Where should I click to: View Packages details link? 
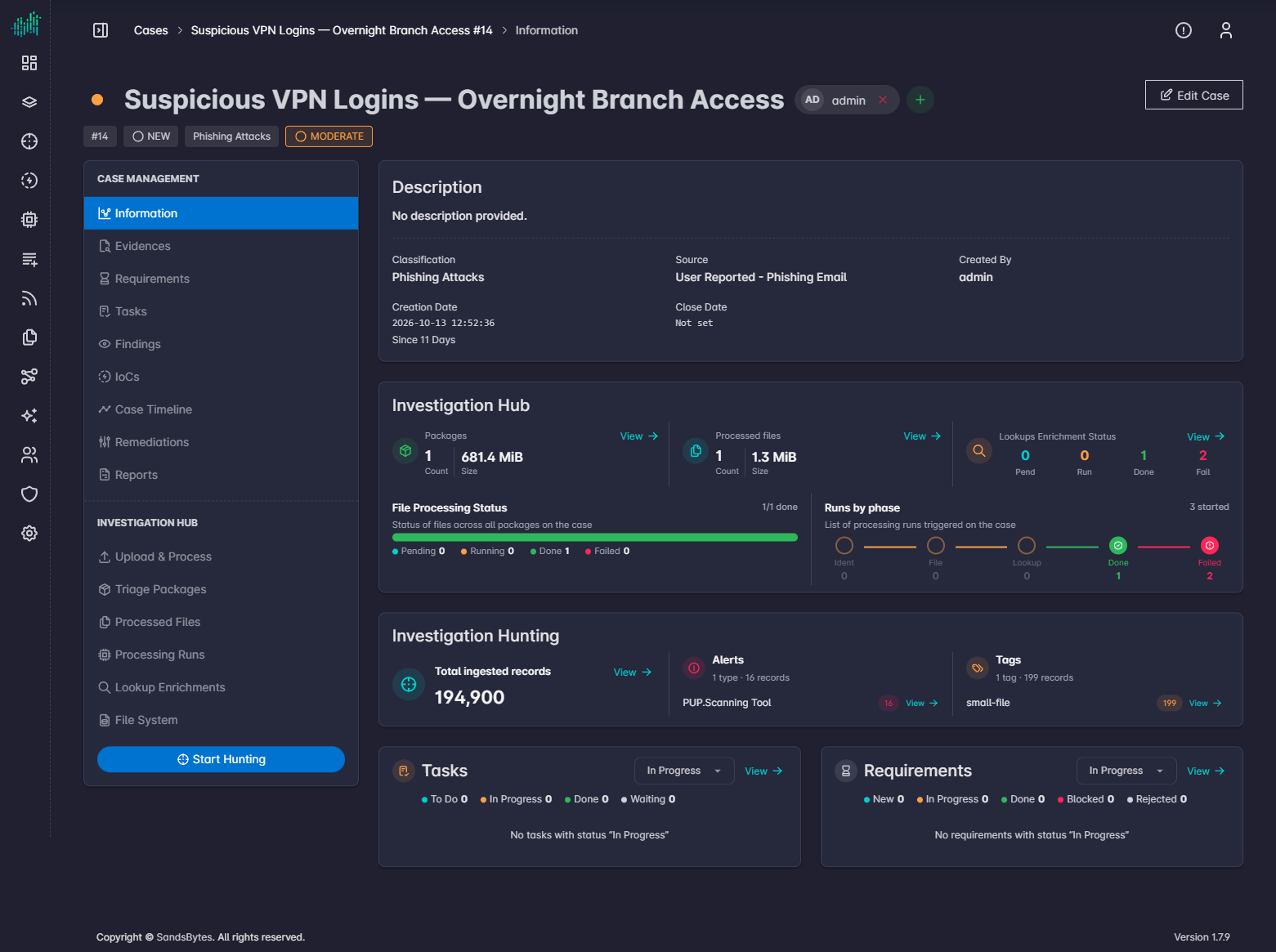click(x=639, y=436)
